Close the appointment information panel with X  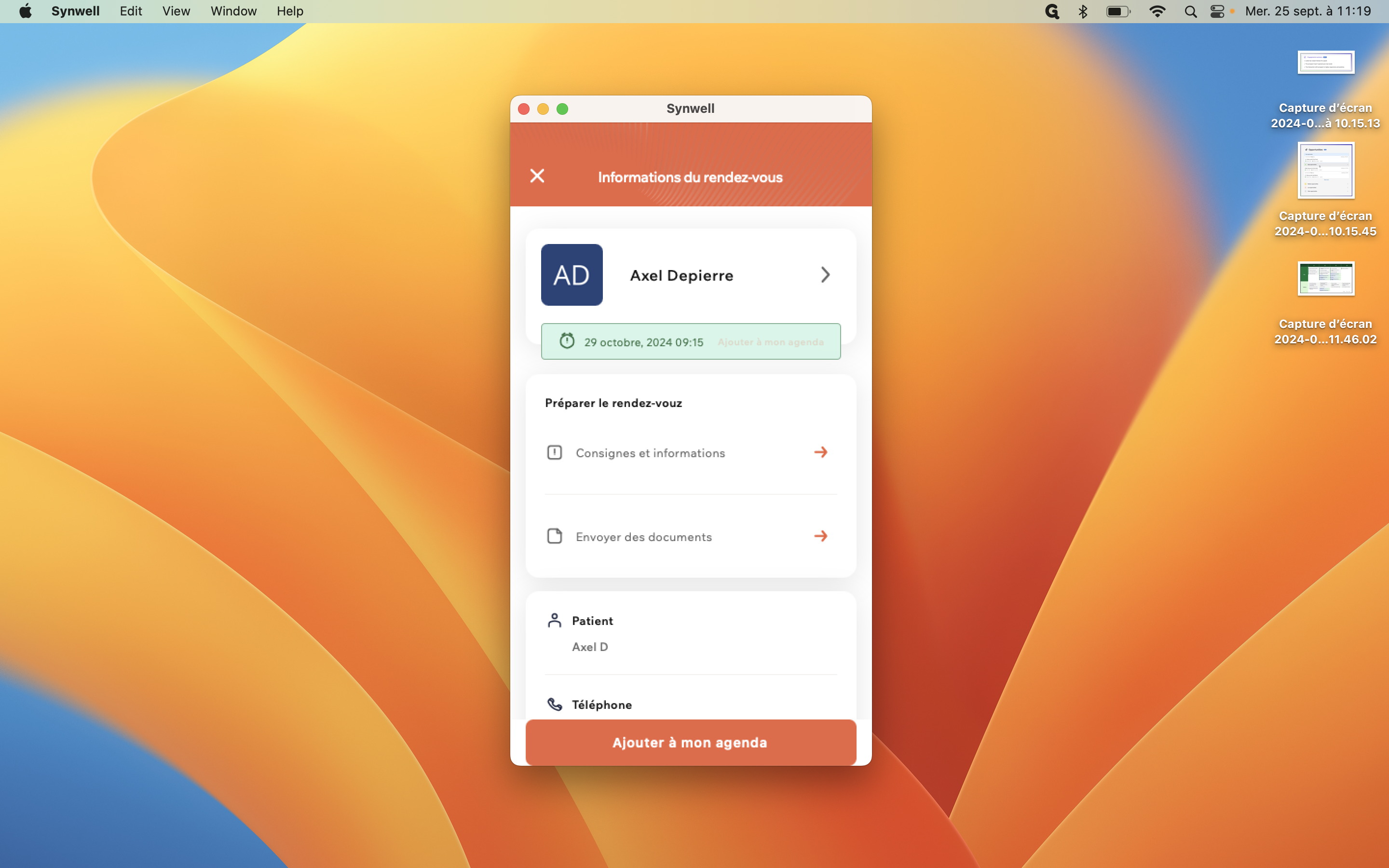537,176
